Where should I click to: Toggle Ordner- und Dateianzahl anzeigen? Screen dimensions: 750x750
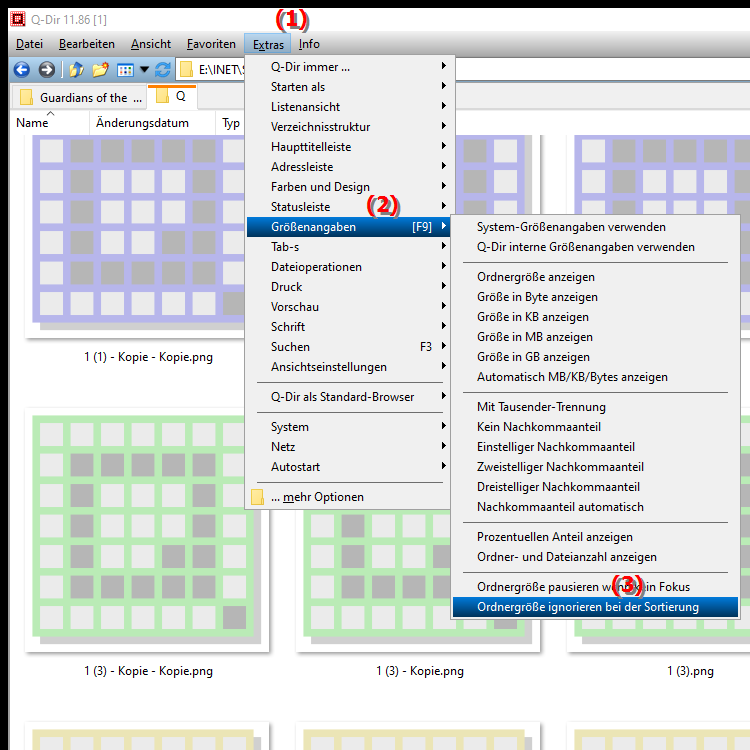click(596, 557)
